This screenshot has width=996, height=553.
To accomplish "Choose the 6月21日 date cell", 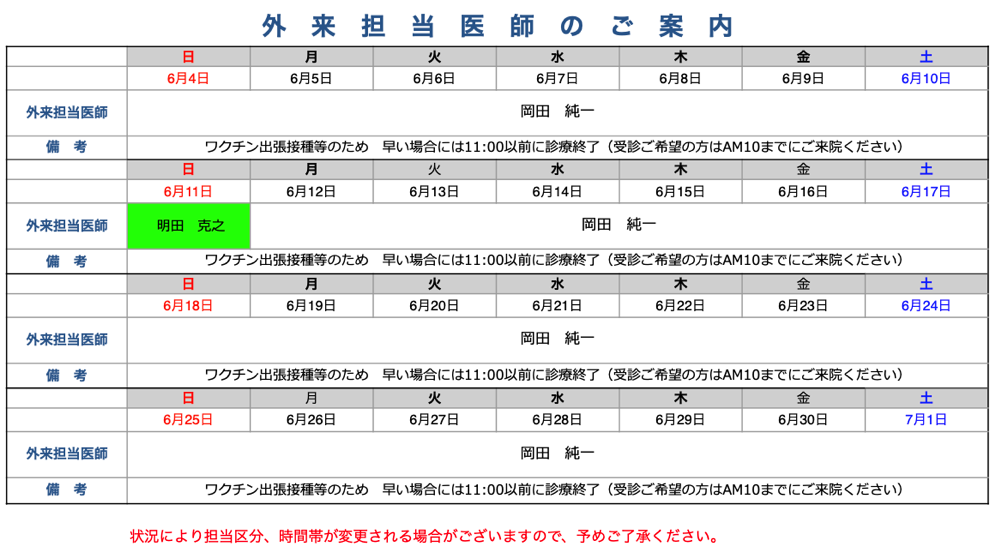I will [x=557, y=306].
